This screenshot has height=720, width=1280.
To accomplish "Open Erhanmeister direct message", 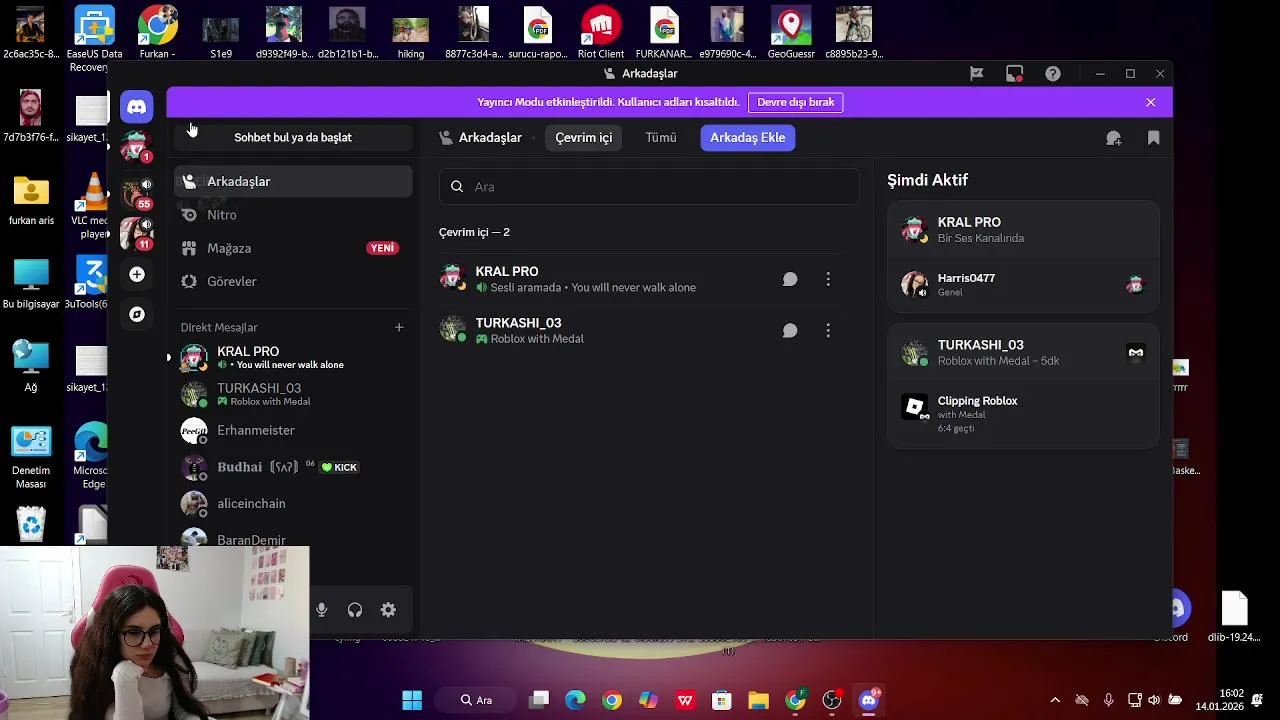I will click(293, 430).
